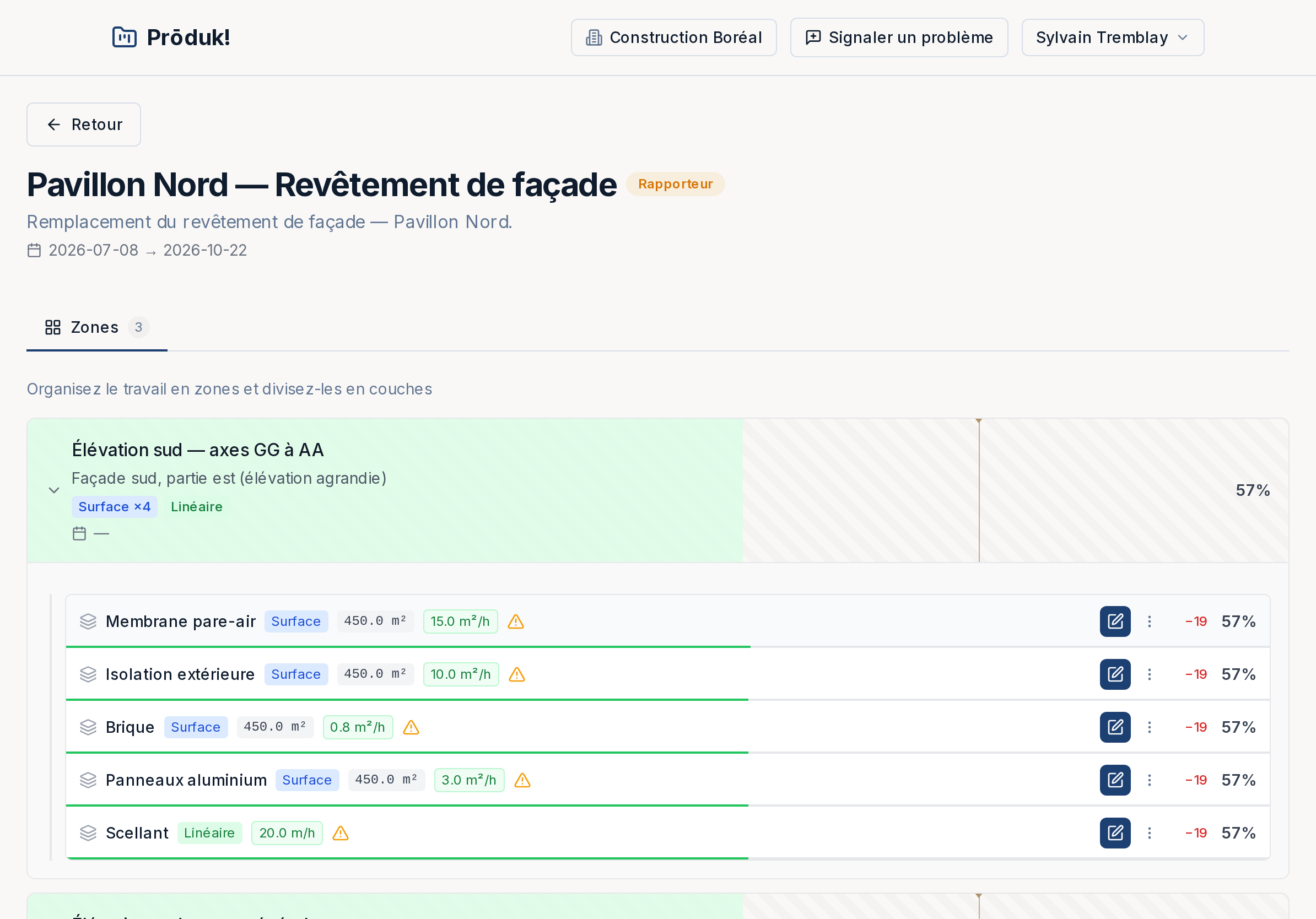This screenshot has width=1316, height=919.
Task: Click the 15.0 m²/h rate badge
Action: click(460, 621)
